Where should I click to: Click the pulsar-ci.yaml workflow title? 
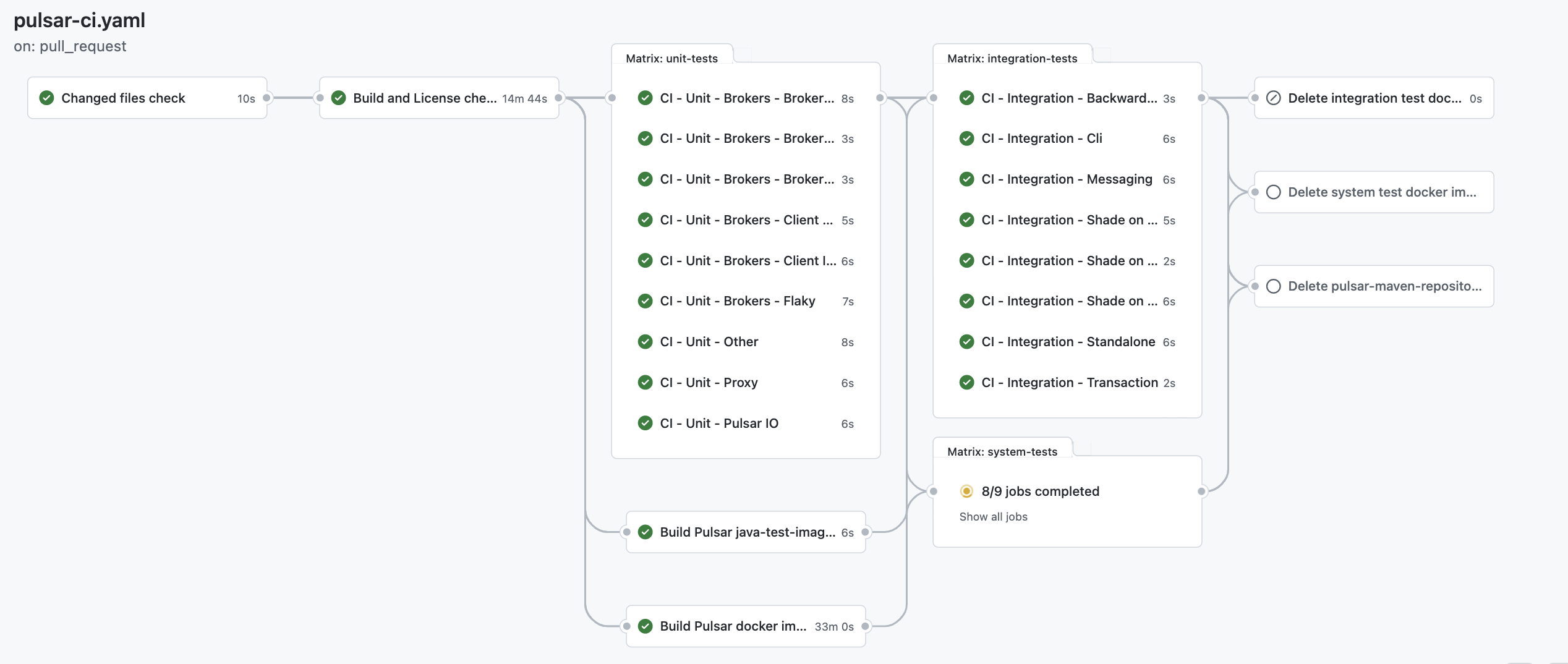click(x=79, y=20)
